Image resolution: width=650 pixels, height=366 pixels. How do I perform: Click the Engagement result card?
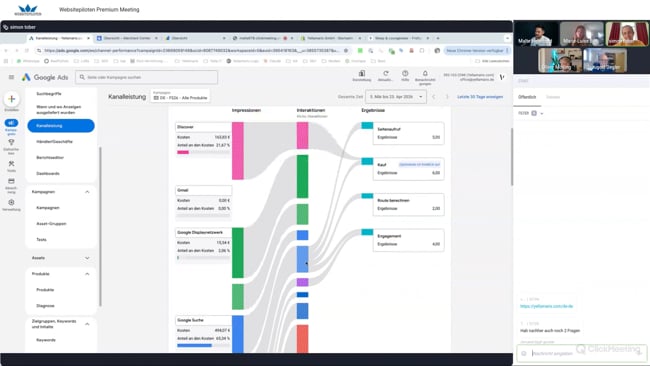pyautogui.click(x=408, y=240)
